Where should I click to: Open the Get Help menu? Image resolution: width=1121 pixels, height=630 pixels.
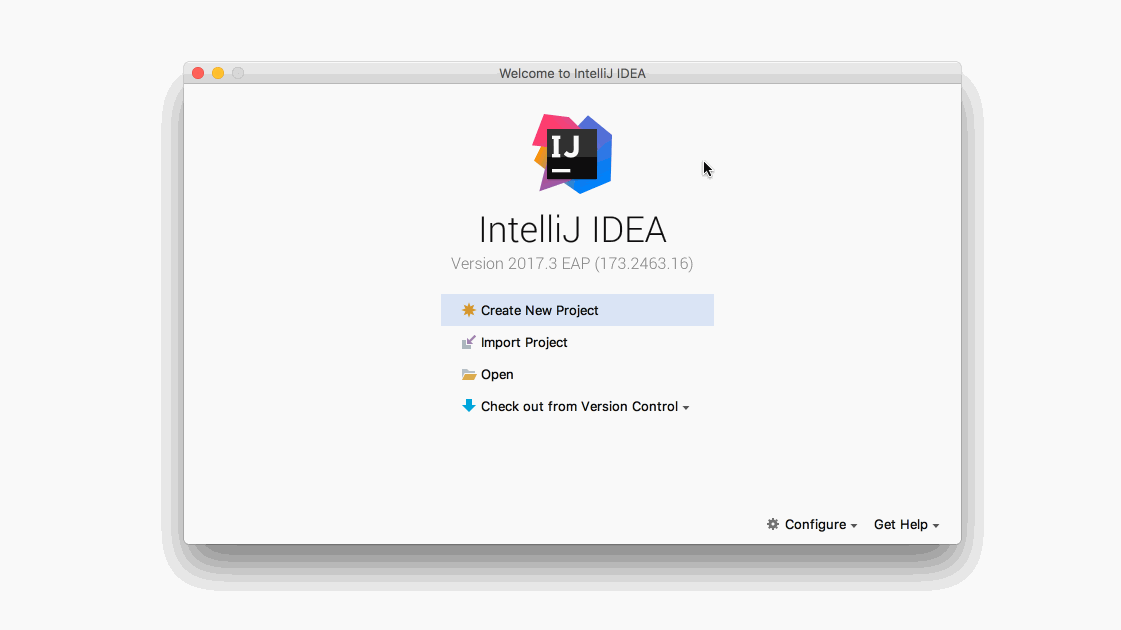coord(901,524)
